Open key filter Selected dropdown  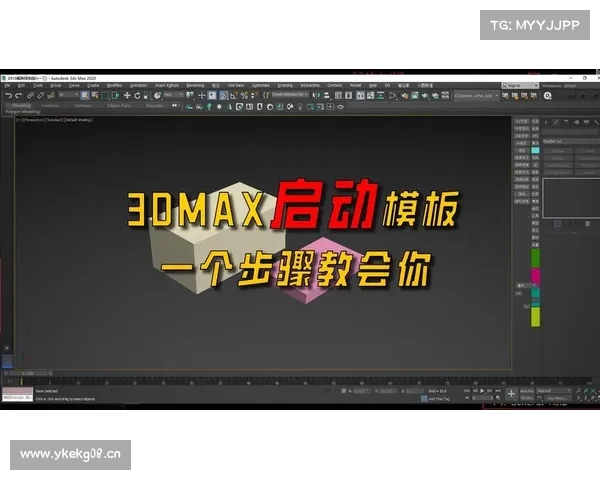click(554, 391)
